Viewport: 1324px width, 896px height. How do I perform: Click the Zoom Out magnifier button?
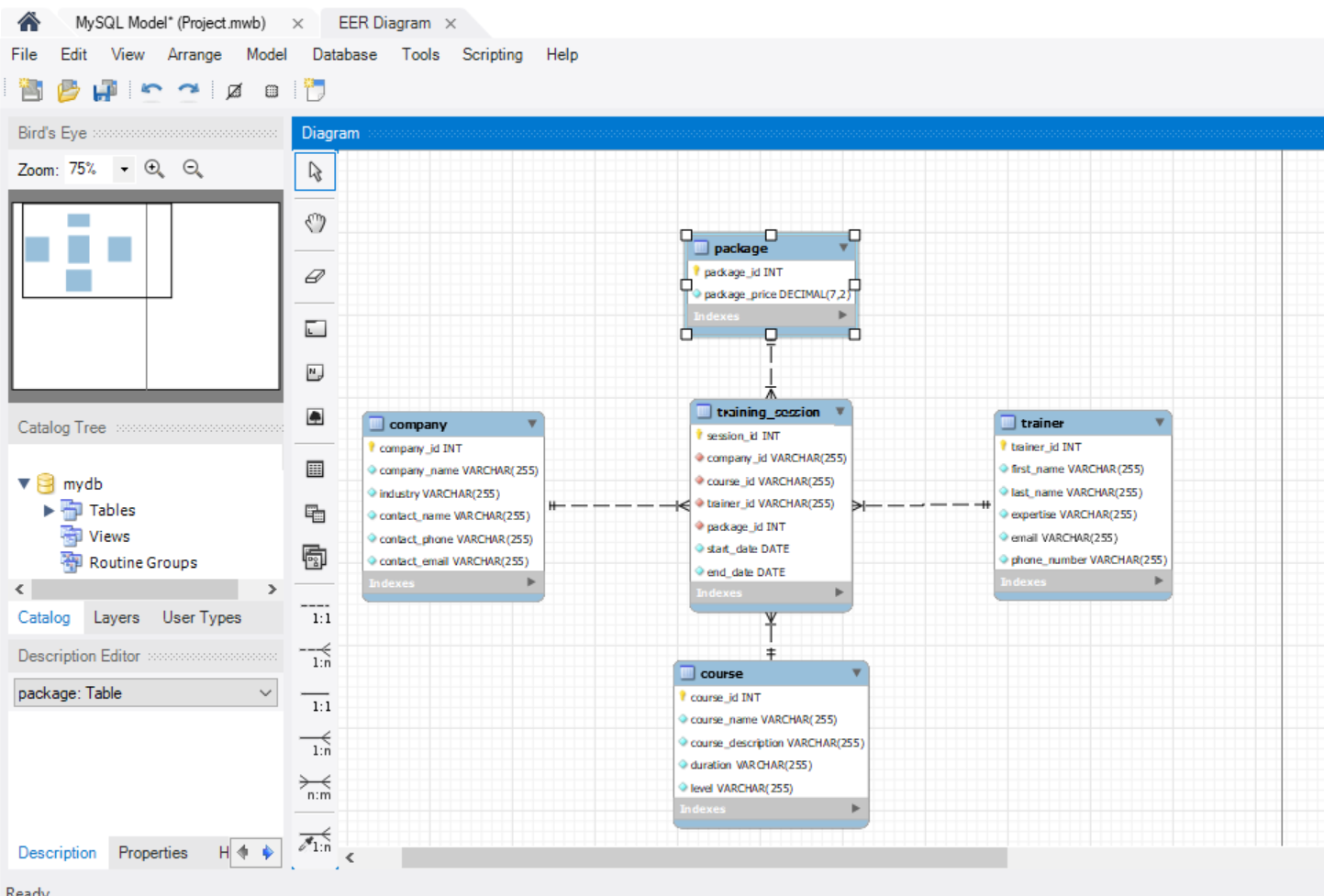(190, 169)
